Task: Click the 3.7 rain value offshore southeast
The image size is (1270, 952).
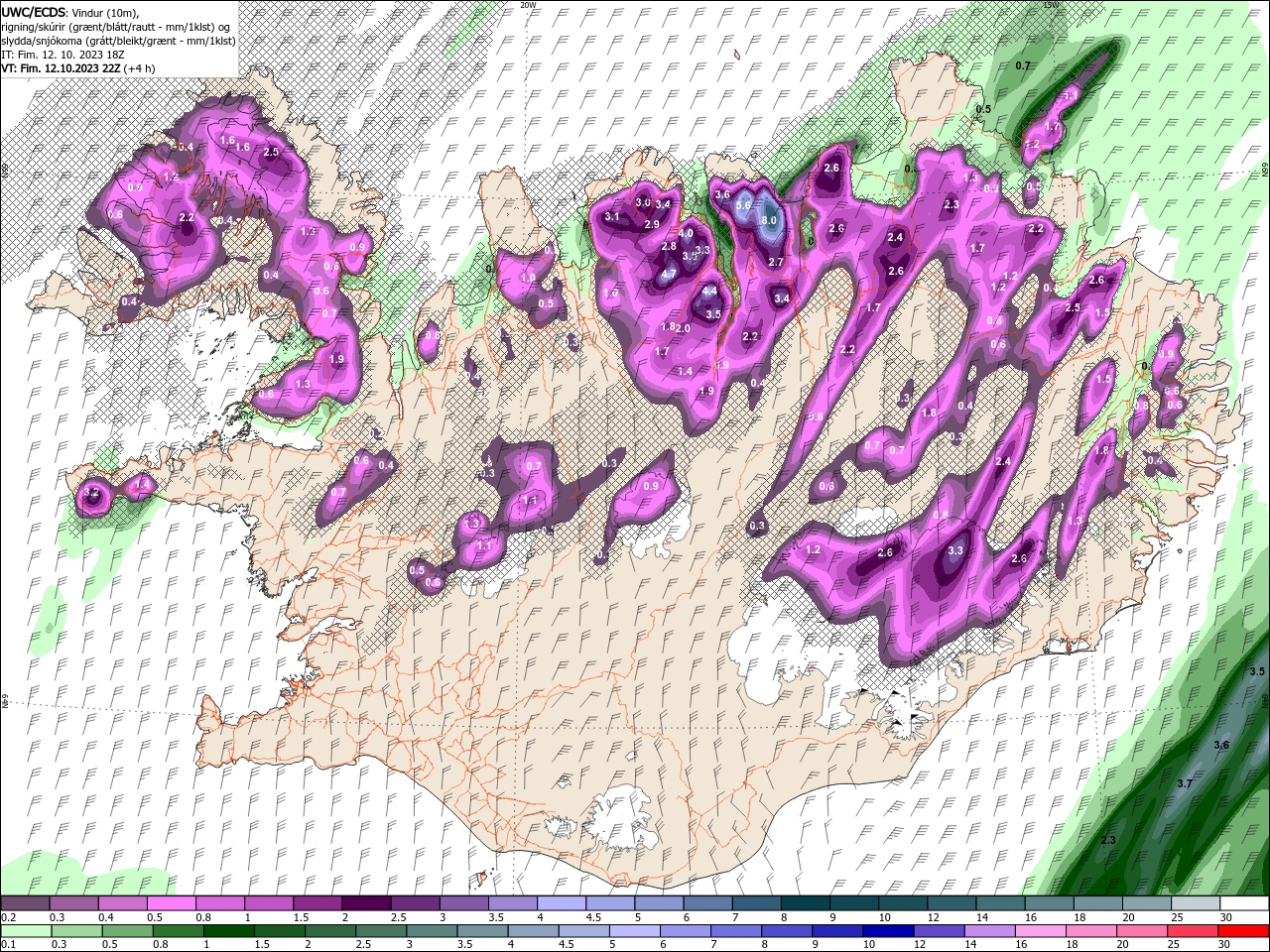Action: 1184,783
